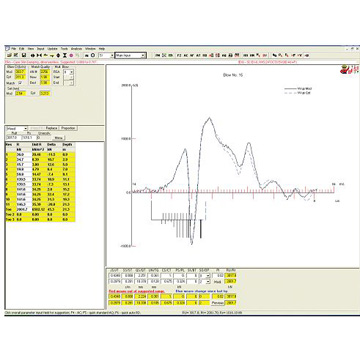
Task: Click the Replace button
Action: point(52,128)
